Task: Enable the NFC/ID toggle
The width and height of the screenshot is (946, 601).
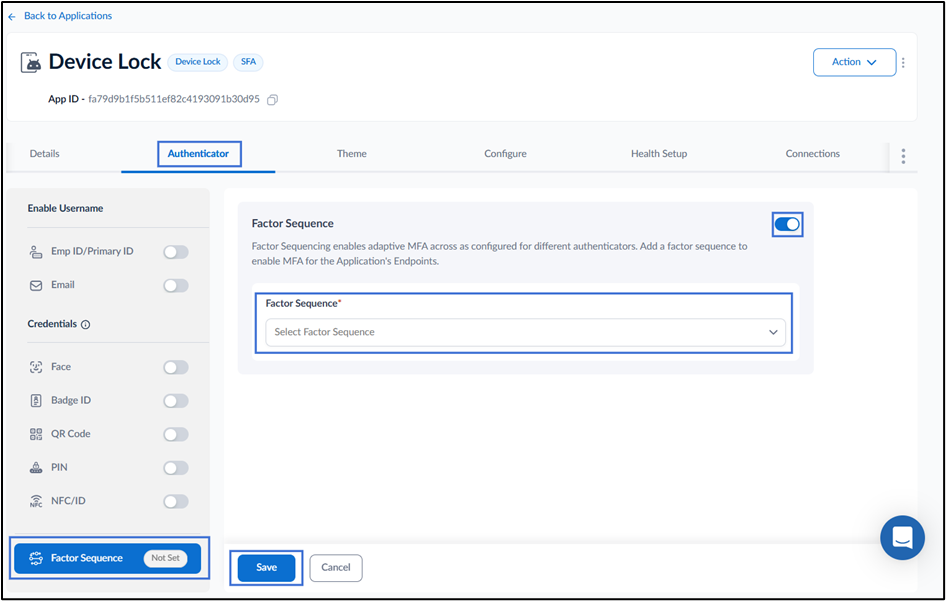Action: (176, 501)
